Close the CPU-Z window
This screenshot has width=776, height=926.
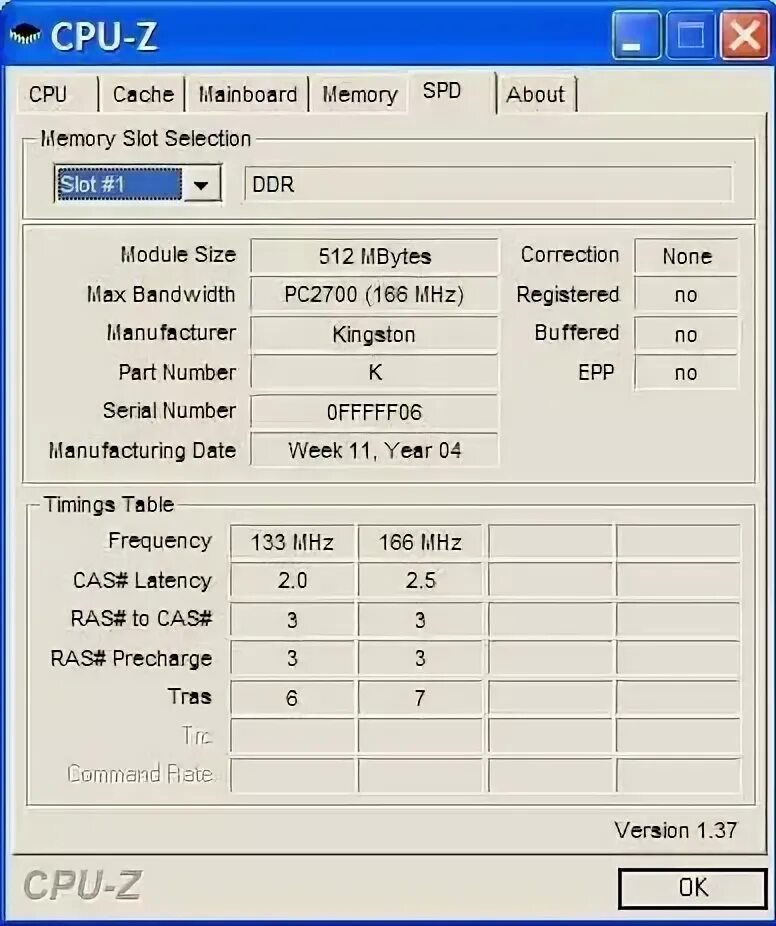pos(744,35)
